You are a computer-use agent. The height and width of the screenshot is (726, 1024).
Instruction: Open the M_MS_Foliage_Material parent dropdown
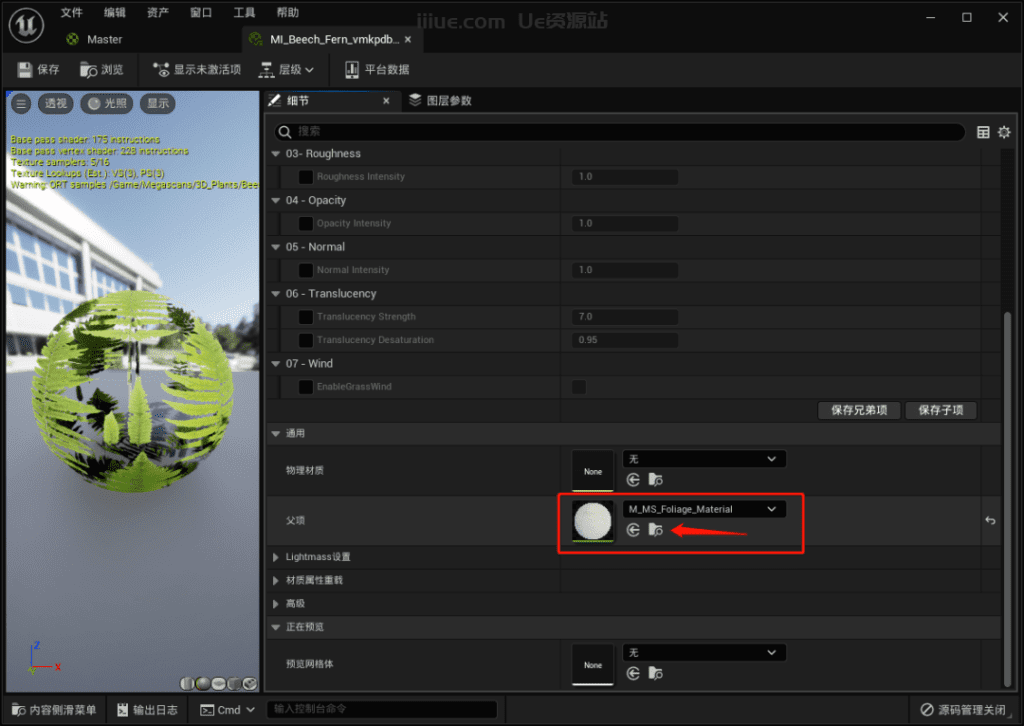[703, 508]
